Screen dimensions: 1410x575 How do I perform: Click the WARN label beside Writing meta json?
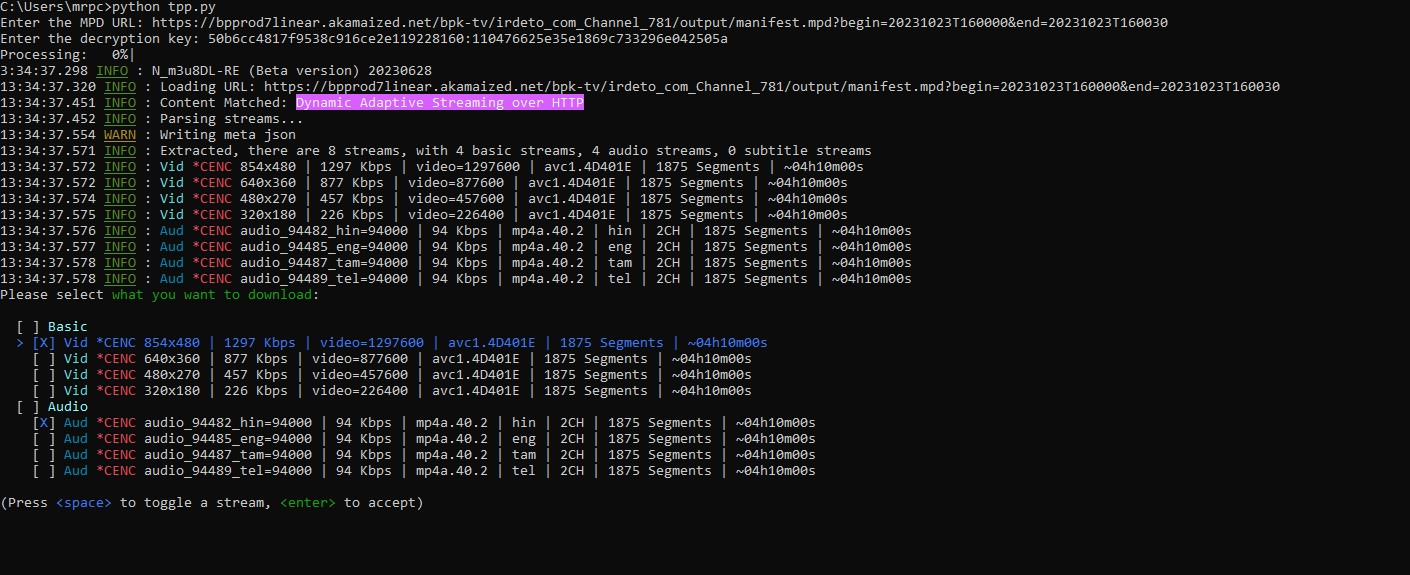(x=120, y=135)
